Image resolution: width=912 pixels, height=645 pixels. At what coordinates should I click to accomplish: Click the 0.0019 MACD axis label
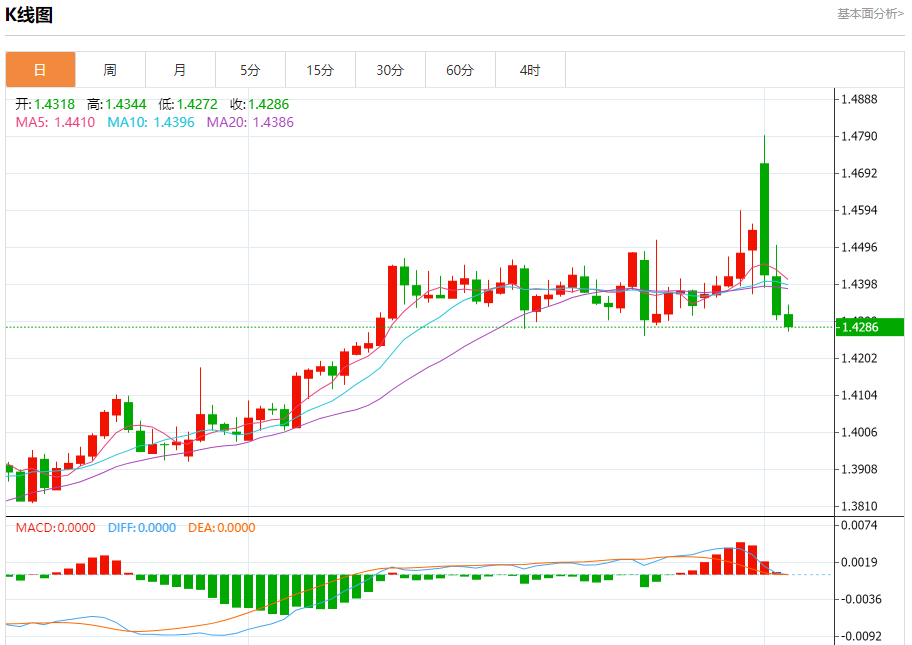859,562
